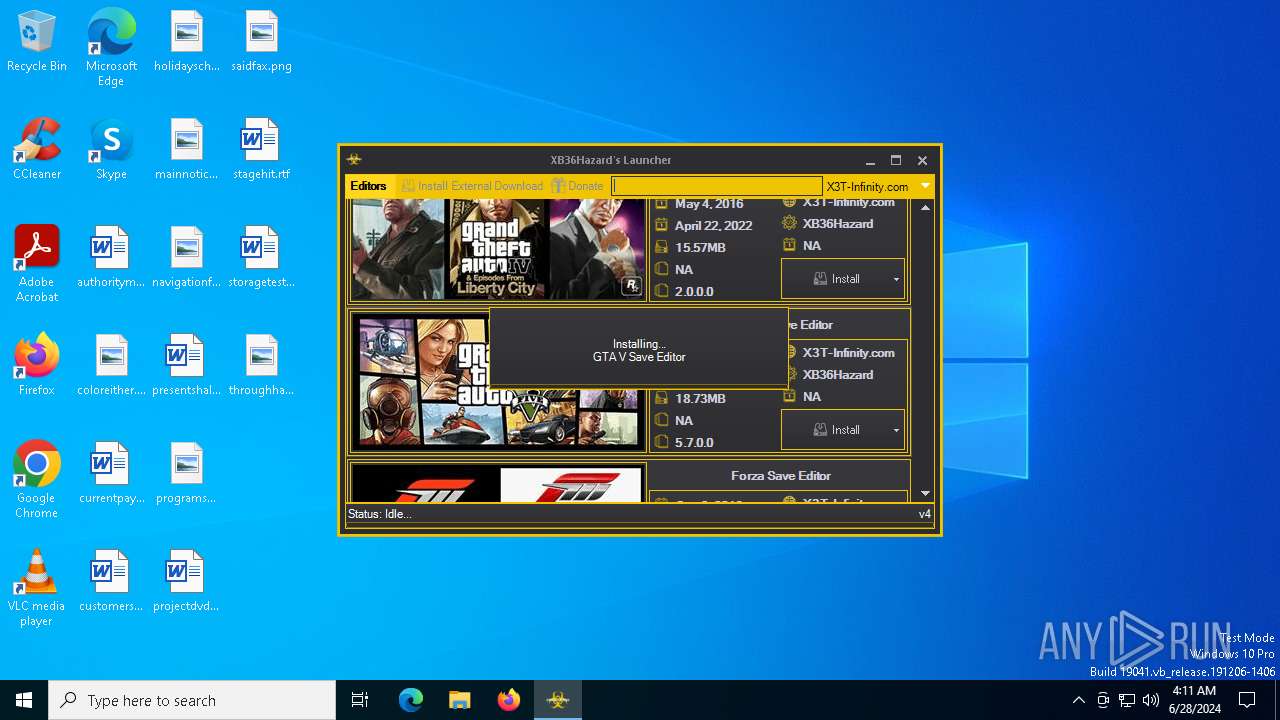
Task: Install the GTA IV save editor
Action: pyautogui.click(x=836, y=279)
